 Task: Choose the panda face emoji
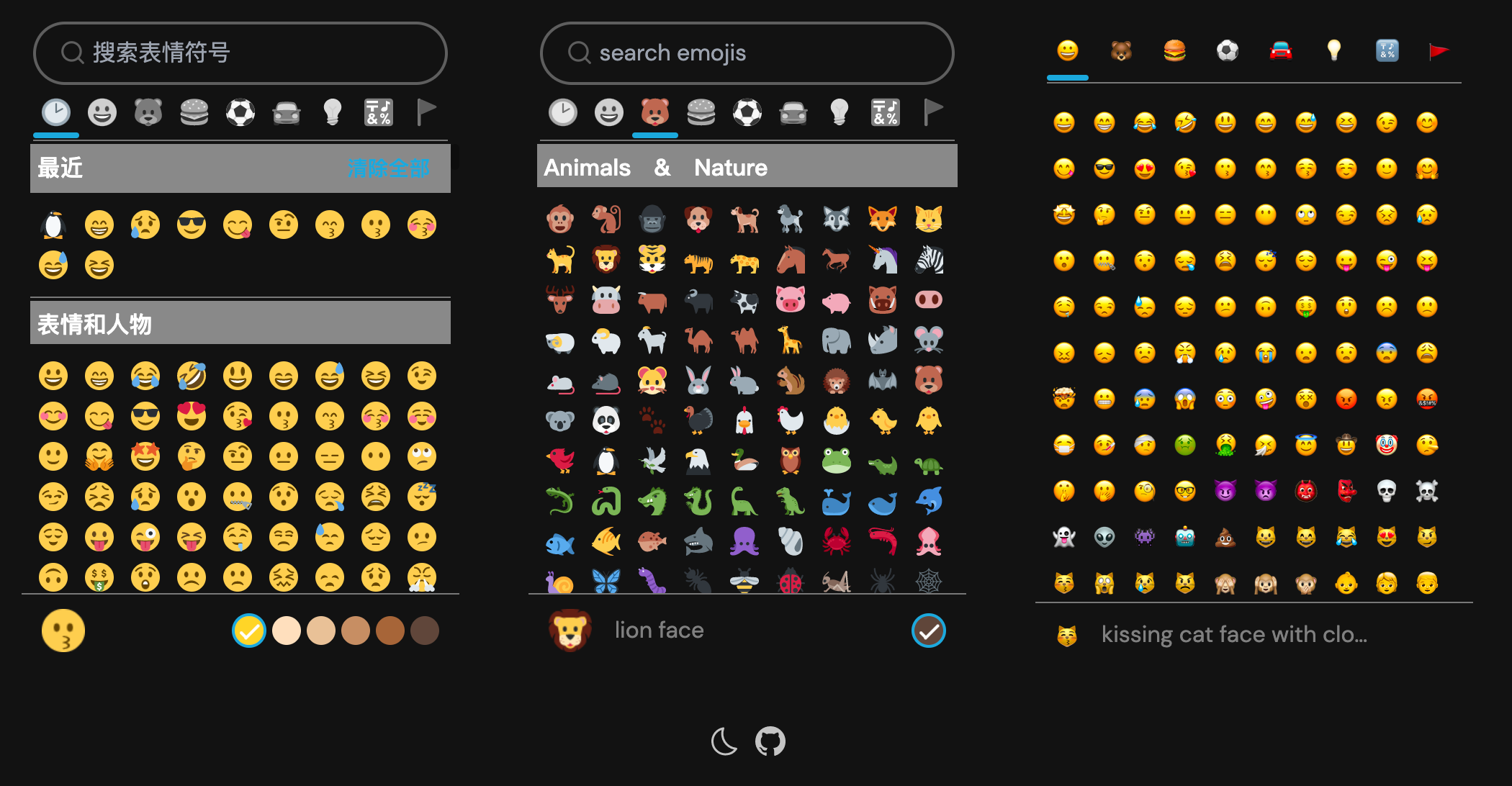click(606, 420)
